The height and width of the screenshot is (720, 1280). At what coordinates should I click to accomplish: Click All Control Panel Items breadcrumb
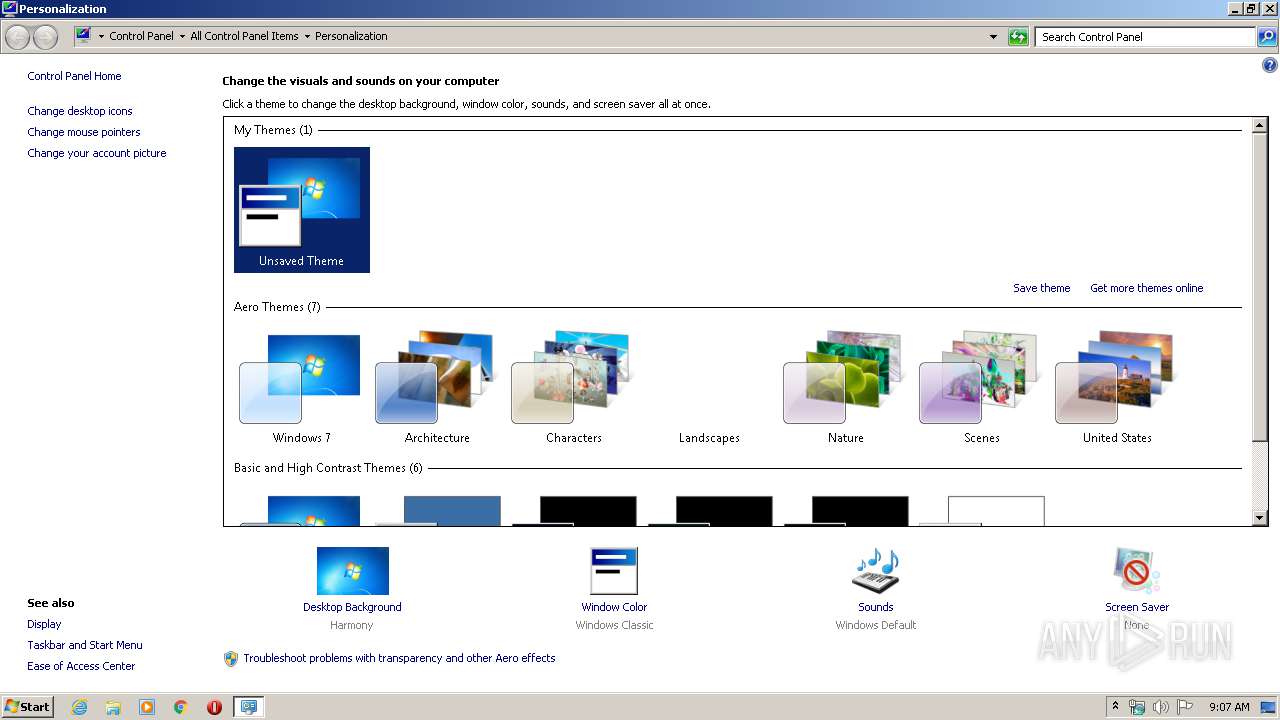tap(244, 36)
